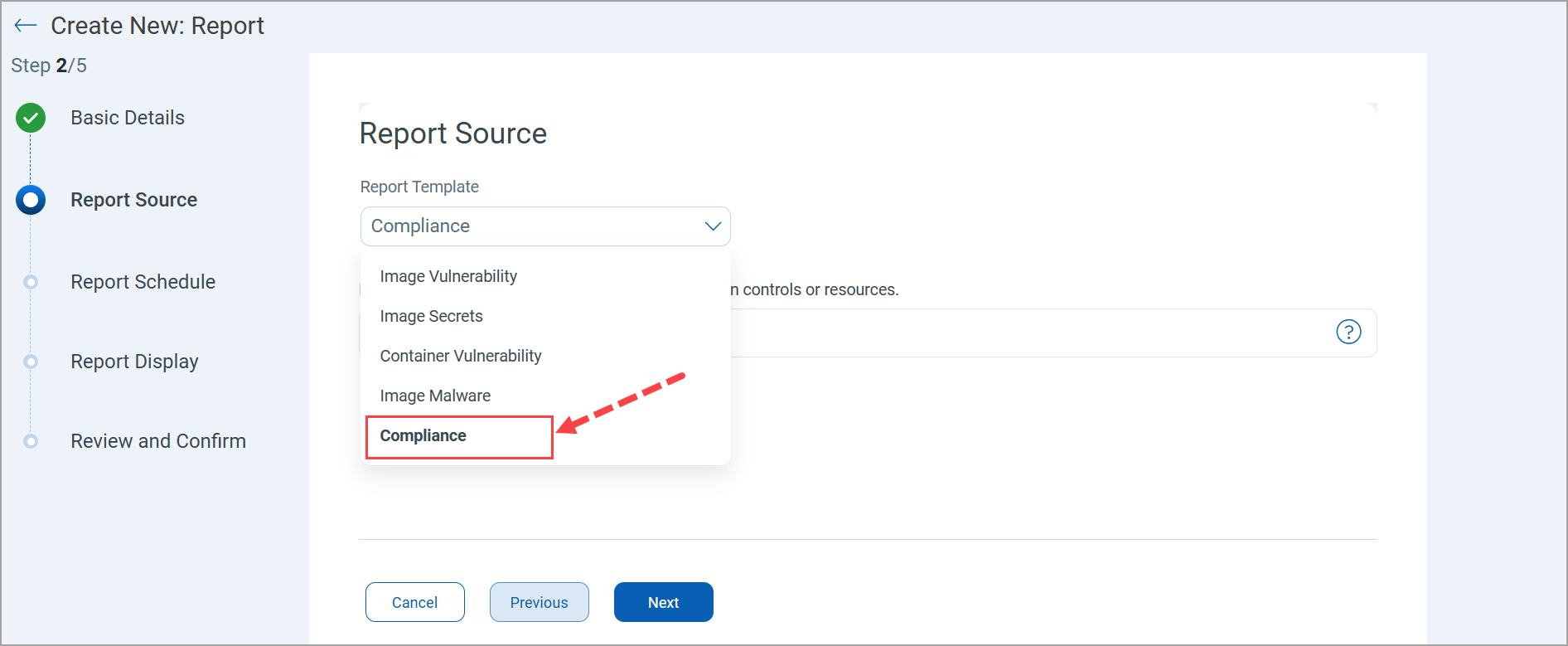Screen dimensions: 1568x646
Task: Go to the Review and Confirm label
Action: click(x=158, y=441)
